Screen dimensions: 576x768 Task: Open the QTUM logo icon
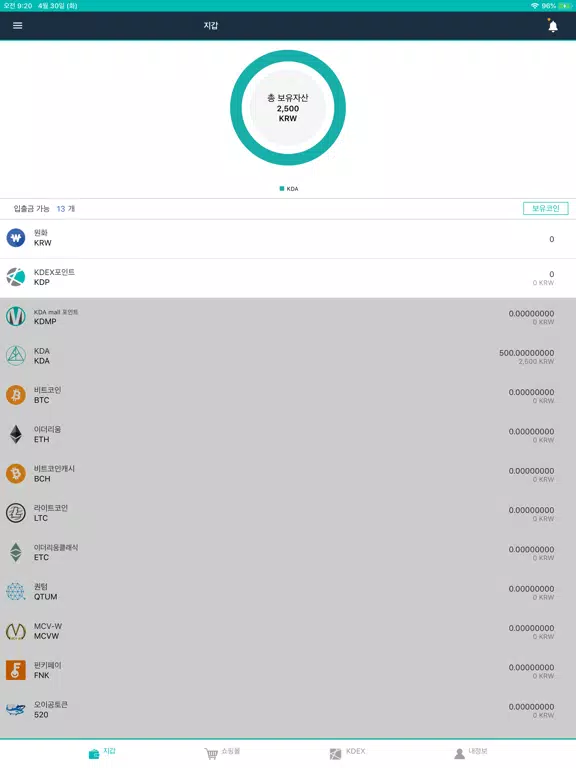(16, 592)
